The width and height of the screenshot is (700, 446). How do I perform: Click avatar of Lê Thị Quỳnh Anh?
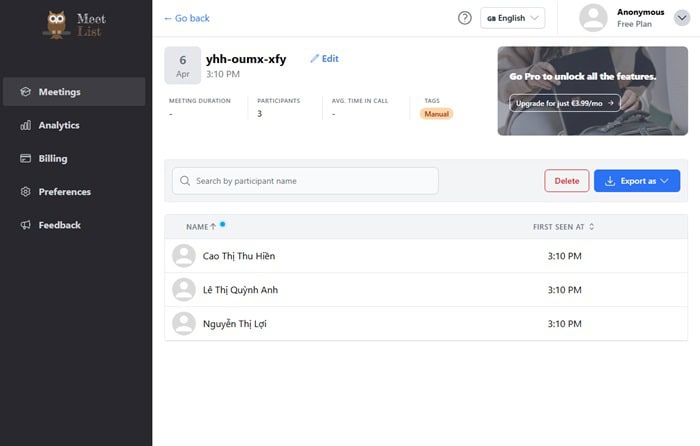184,290
